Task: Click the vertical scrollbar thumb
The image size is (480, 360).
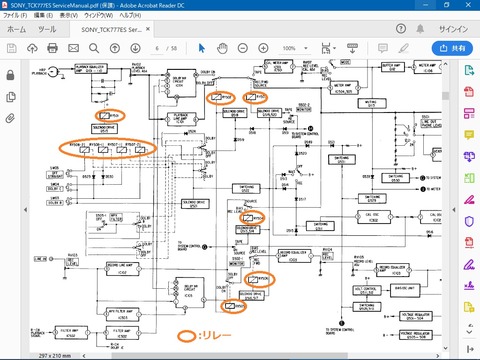Action: (445, 95)
